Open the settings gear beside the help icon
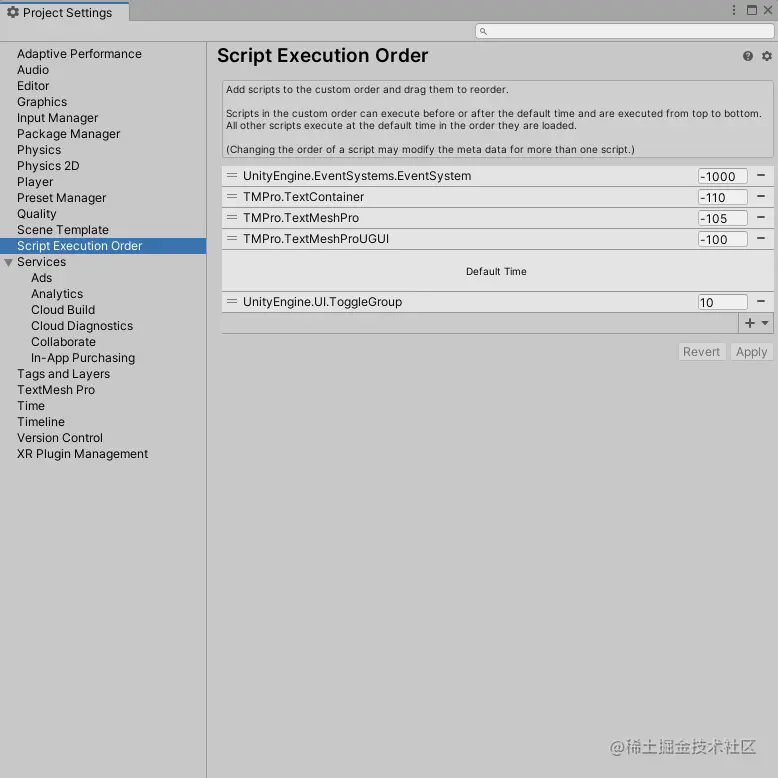The width and height of the screenshot is (778, 778). click(x=767, y=56)
